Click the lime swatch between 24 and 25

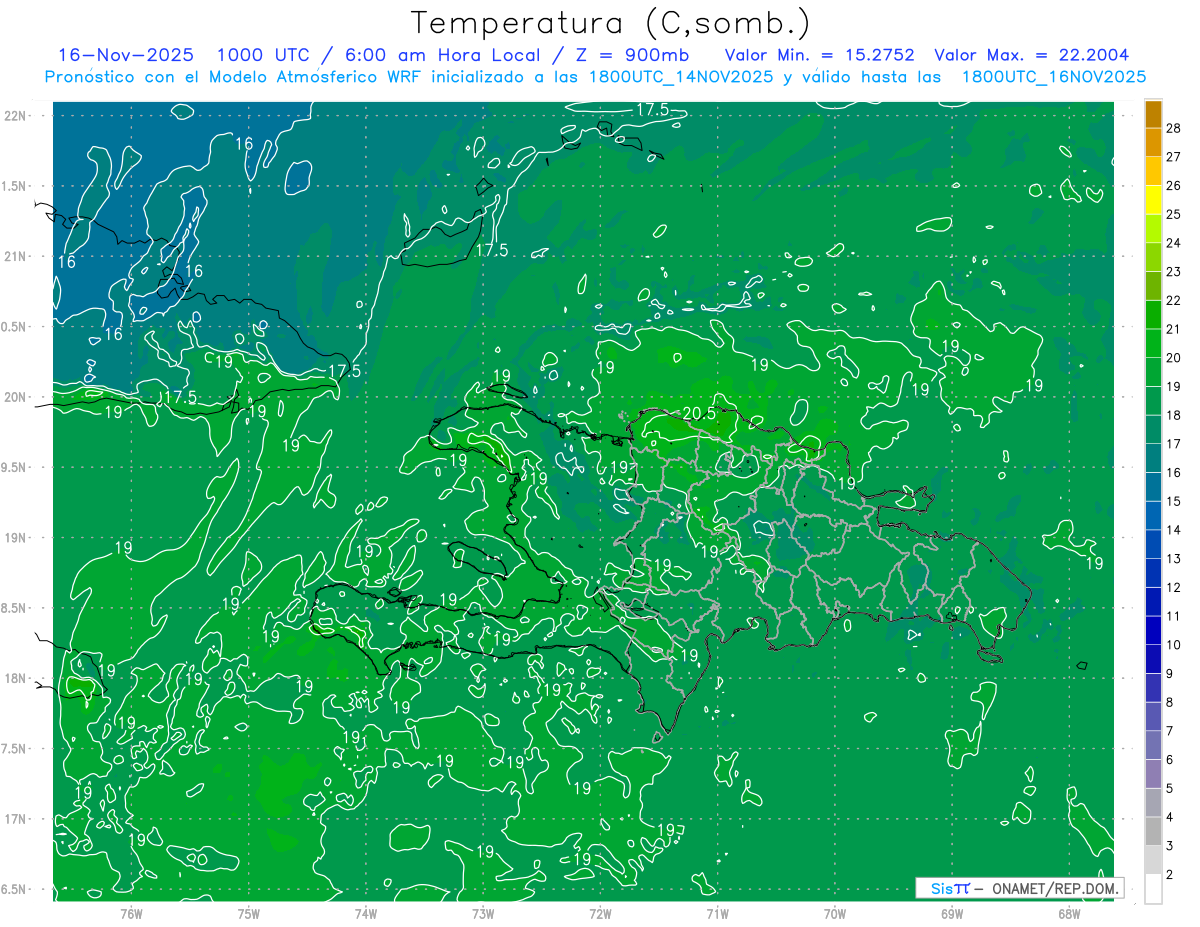1153,229
